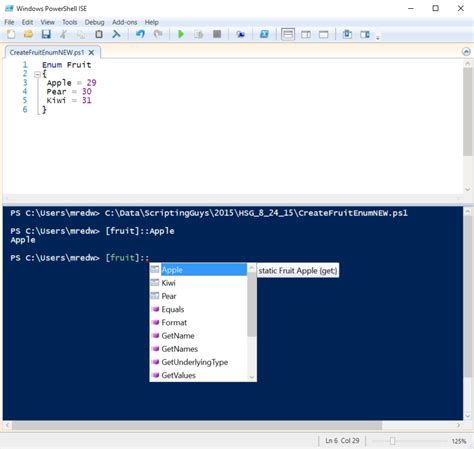Open the Help menu
This screenshot has width=474, height=449.
tap(152, 22)
